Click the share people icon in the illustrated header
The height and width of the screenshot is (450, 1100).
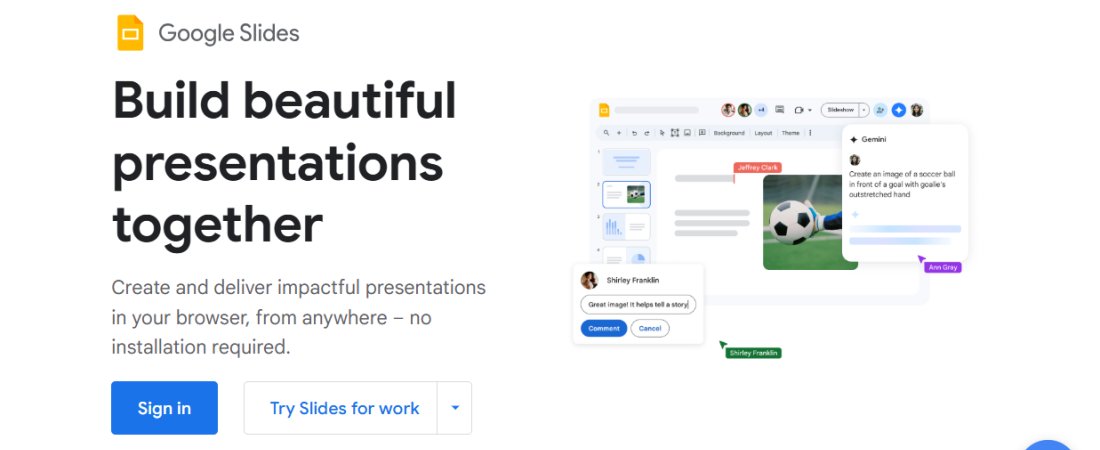click(x=880, y=110)
